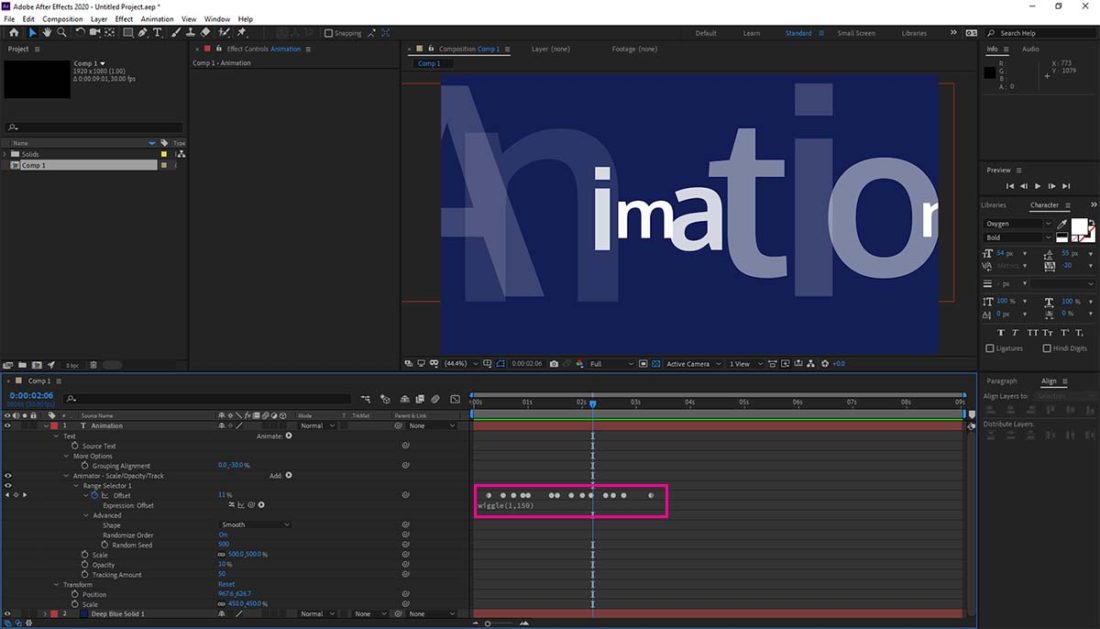Collapse the Advanced property group
The width and height of the screenshot is (1100, 629).
[x=86, y=515]
